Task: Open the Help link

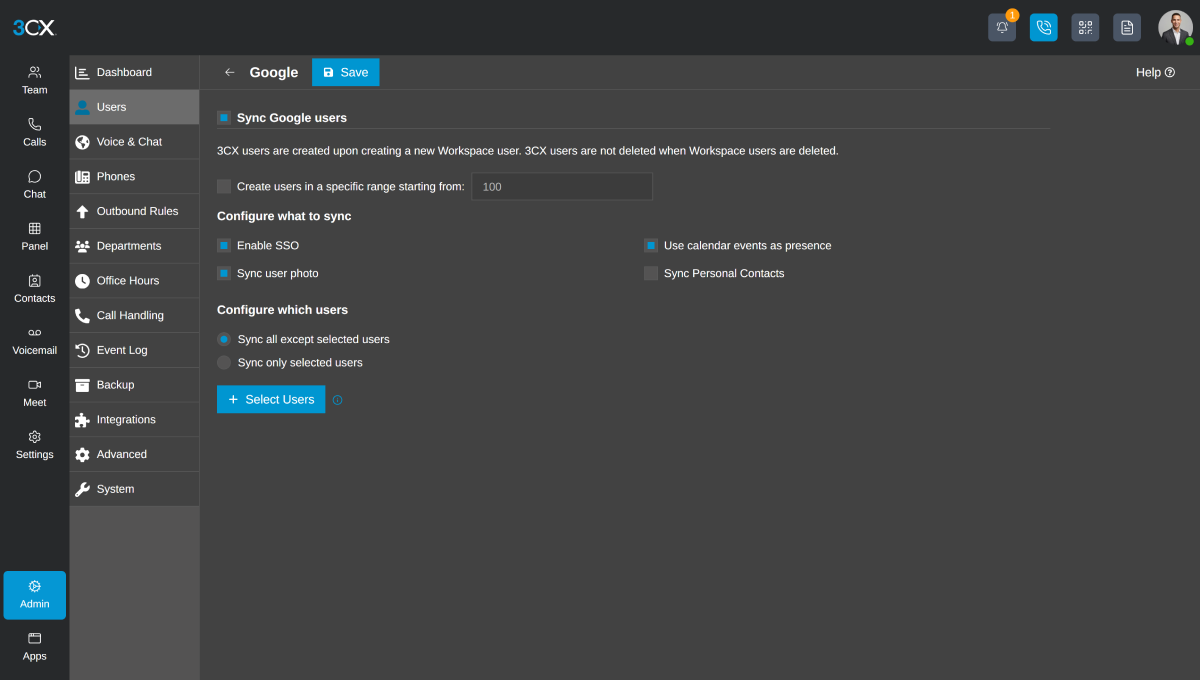Action: pyautogui.click(x=1155, y=72)
